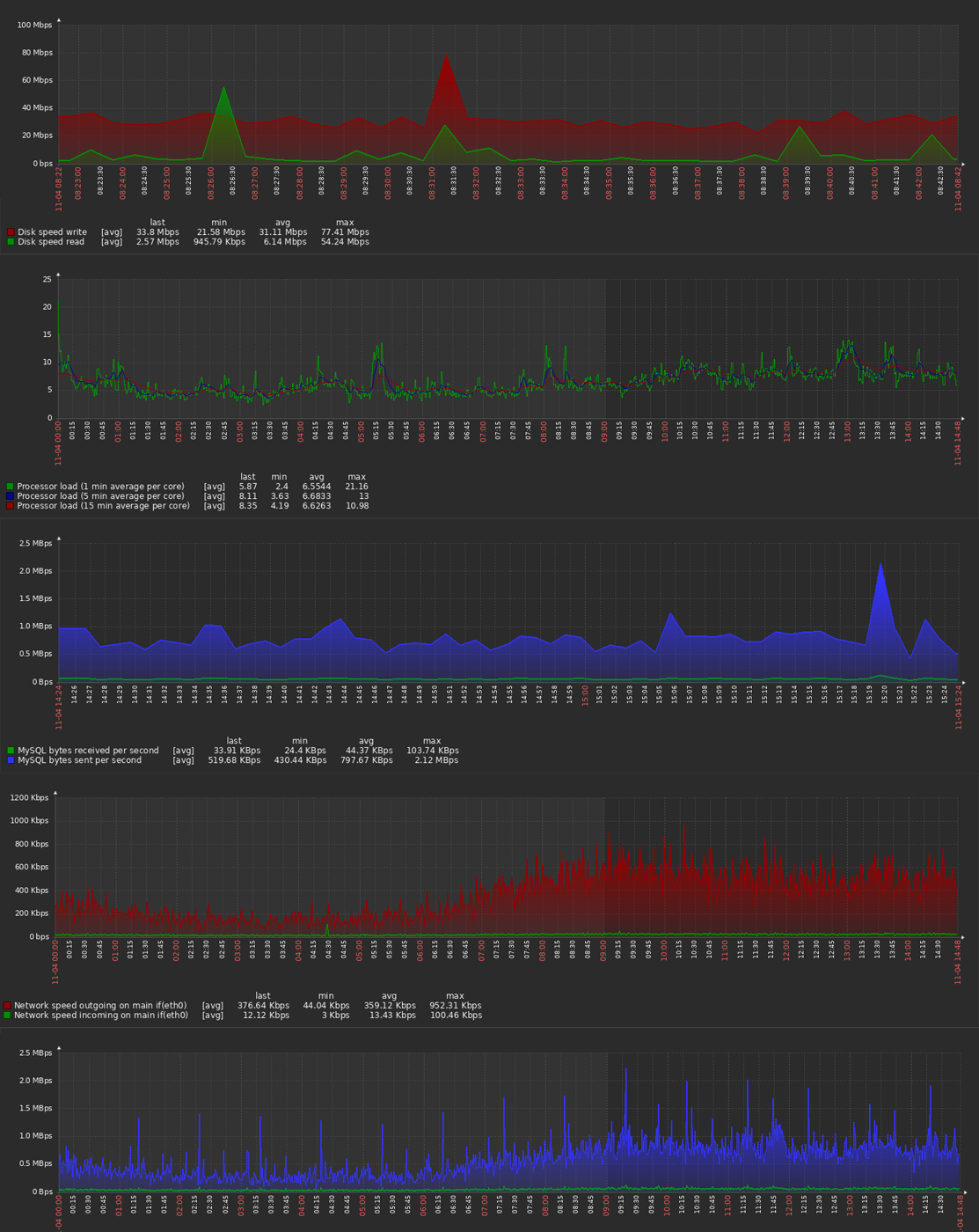Click the highest blue MySQL bytes sent spike

880,564
